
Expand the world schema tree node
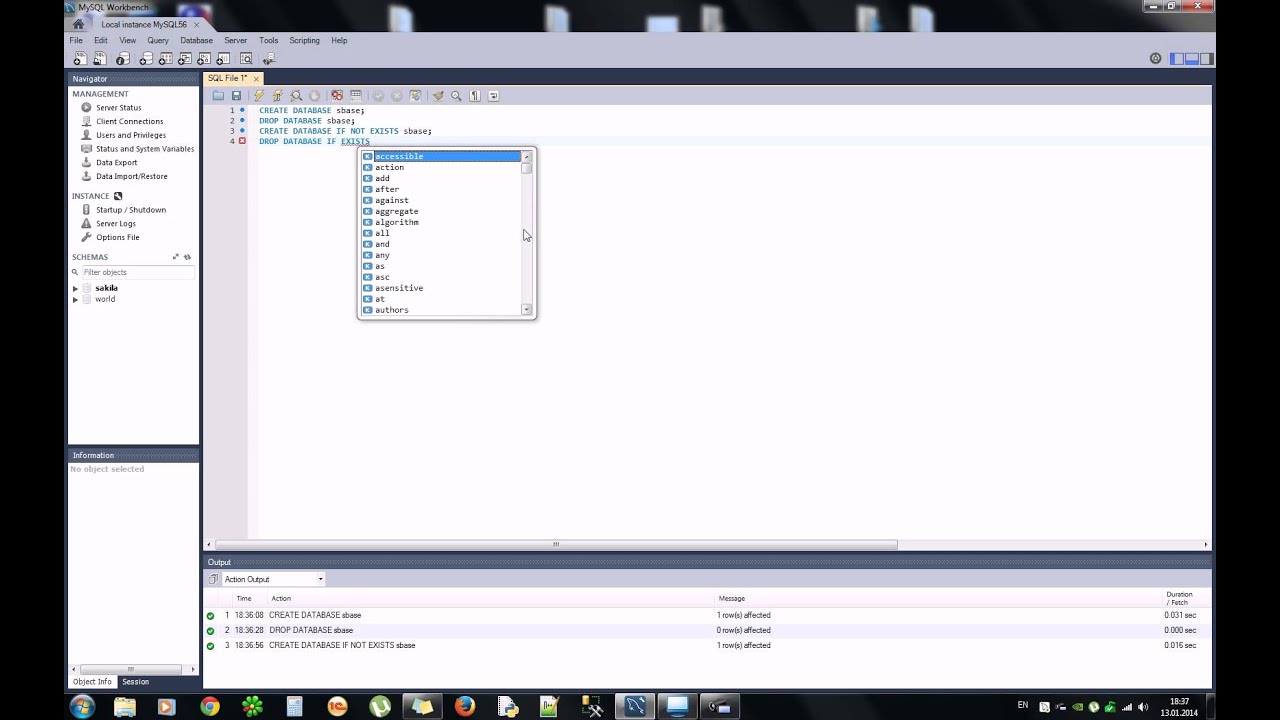75,299
